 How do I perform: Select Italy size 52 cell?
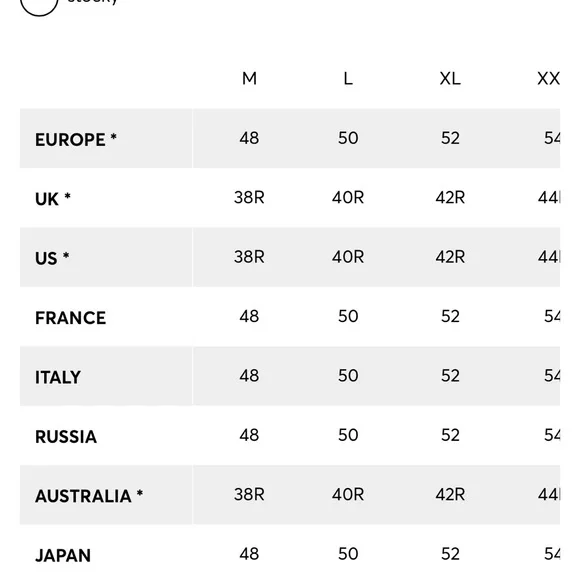click(x=450, y=376)
